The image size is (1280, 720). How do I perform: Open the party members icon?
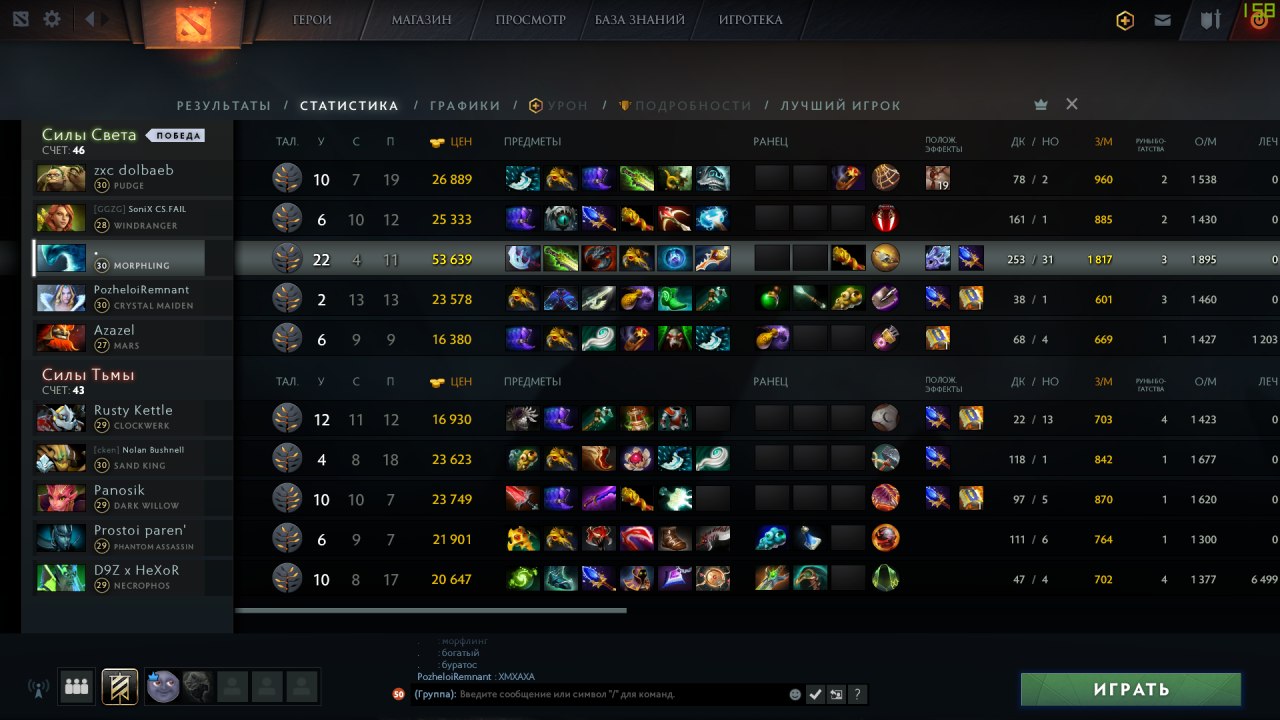click(x=77, y=687)
